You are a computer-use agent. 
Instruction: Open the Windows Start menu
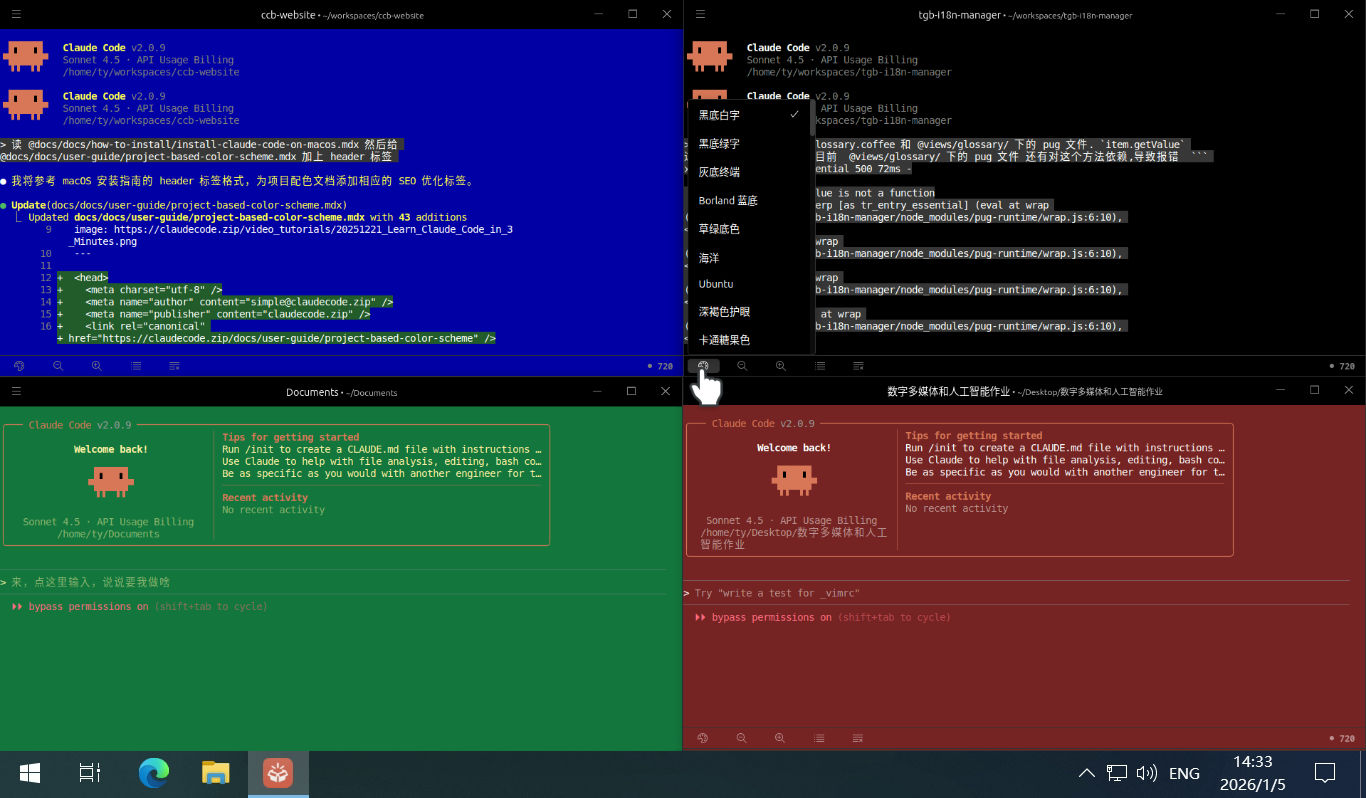[29, 773]
